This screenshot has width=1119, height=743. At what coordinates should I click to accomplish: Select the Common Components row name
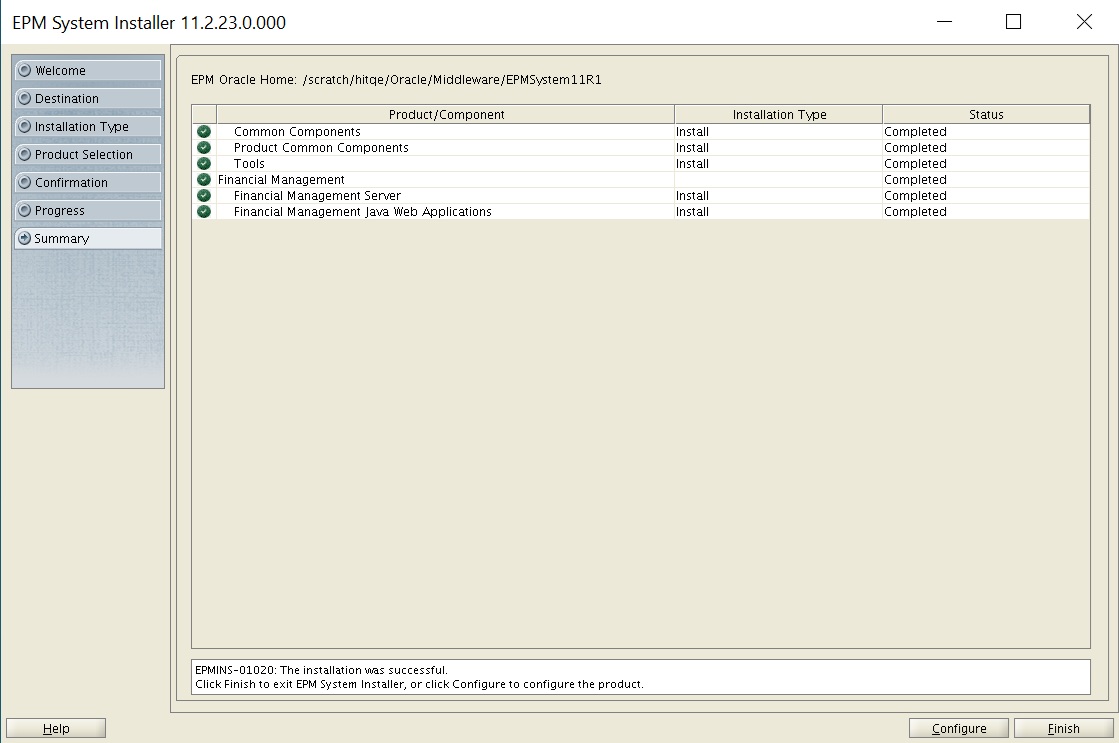point(297,131)
